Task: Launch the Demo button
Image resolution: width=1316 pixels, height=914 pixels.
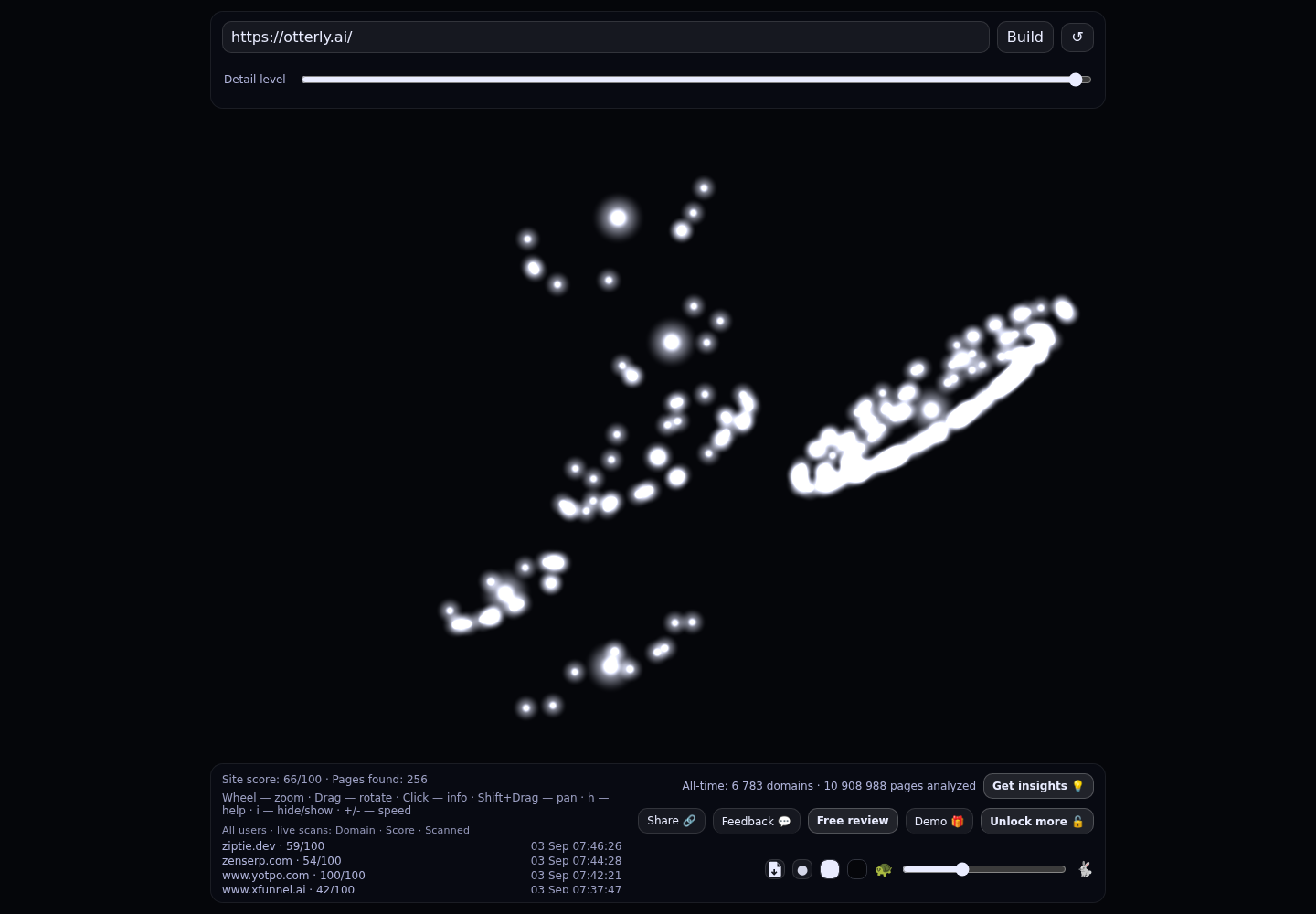Action: click(x=939, y=821)
